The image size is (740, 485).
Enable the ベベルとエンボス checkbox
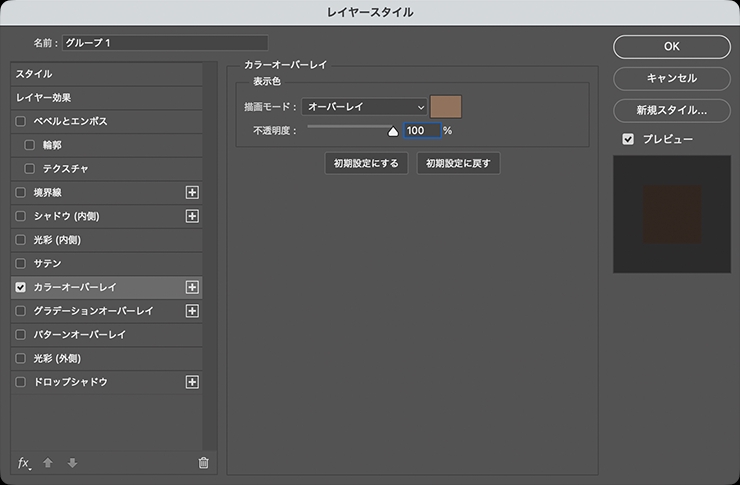(21, 121)
